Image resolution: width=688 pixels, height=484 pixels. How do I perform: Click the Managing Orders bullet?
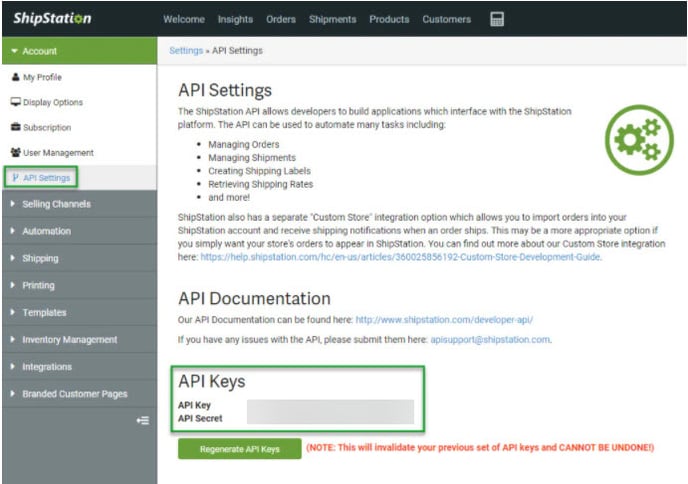(244, 144)
